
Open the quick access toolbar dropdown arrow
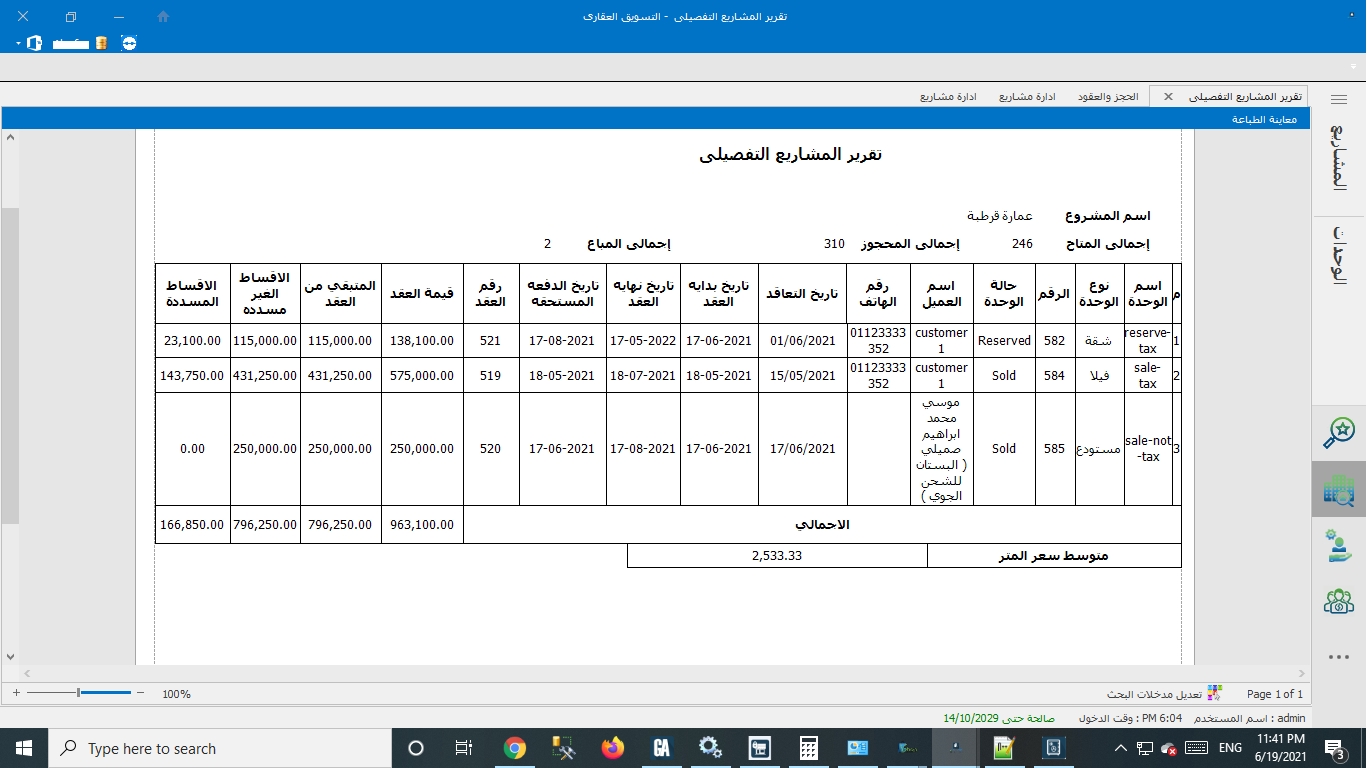pos(18,44)
